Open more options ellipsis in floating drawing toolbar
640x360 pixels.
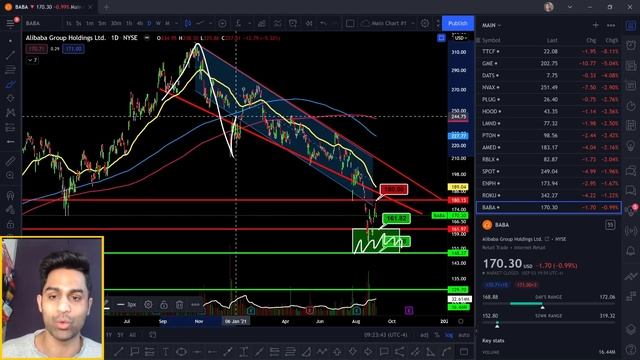[195, 304]
